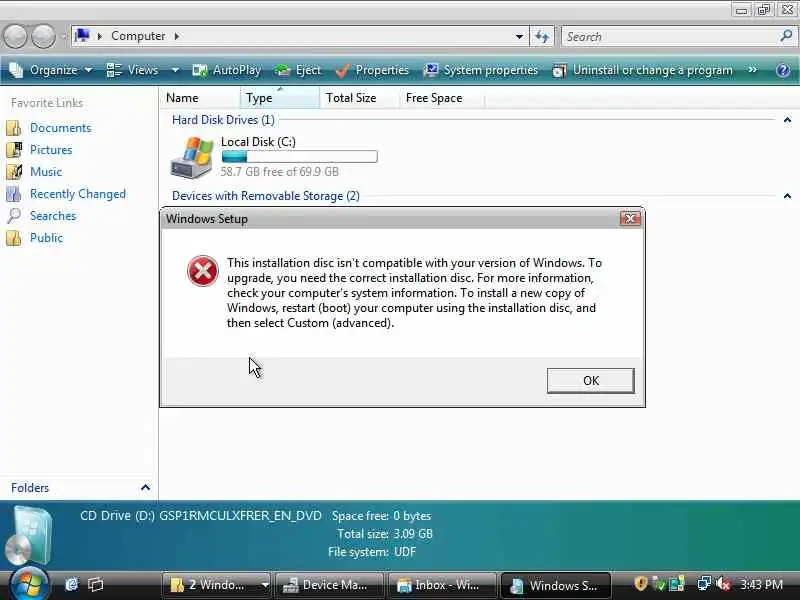The height and width of the screenshot is (600, 800).
Task: Open Searches in Favorite Links
Action: 53,216
